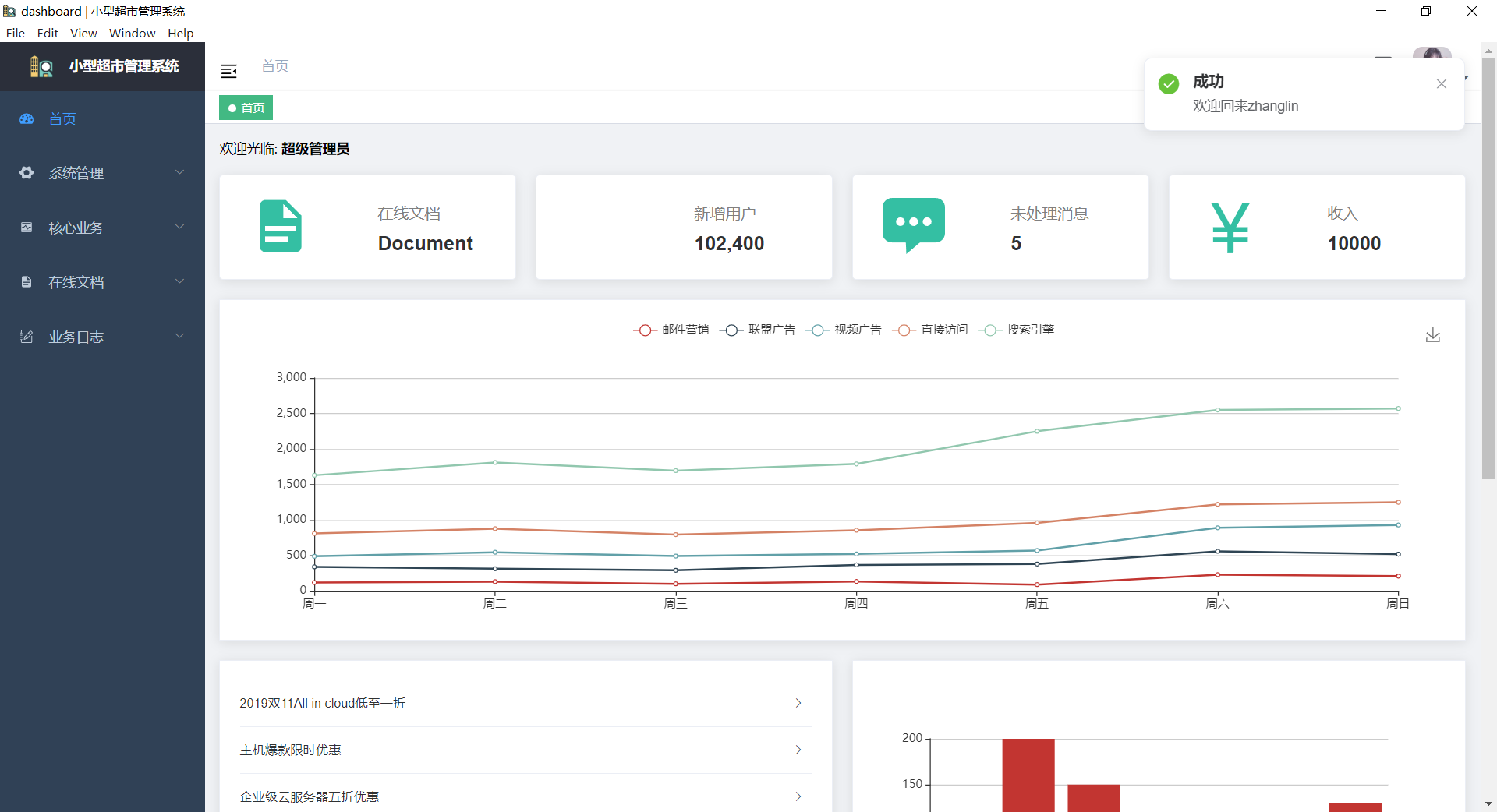1497x812 pixels.
Task: Go to 首页 in the sidebar
Action: pos(102,119)
